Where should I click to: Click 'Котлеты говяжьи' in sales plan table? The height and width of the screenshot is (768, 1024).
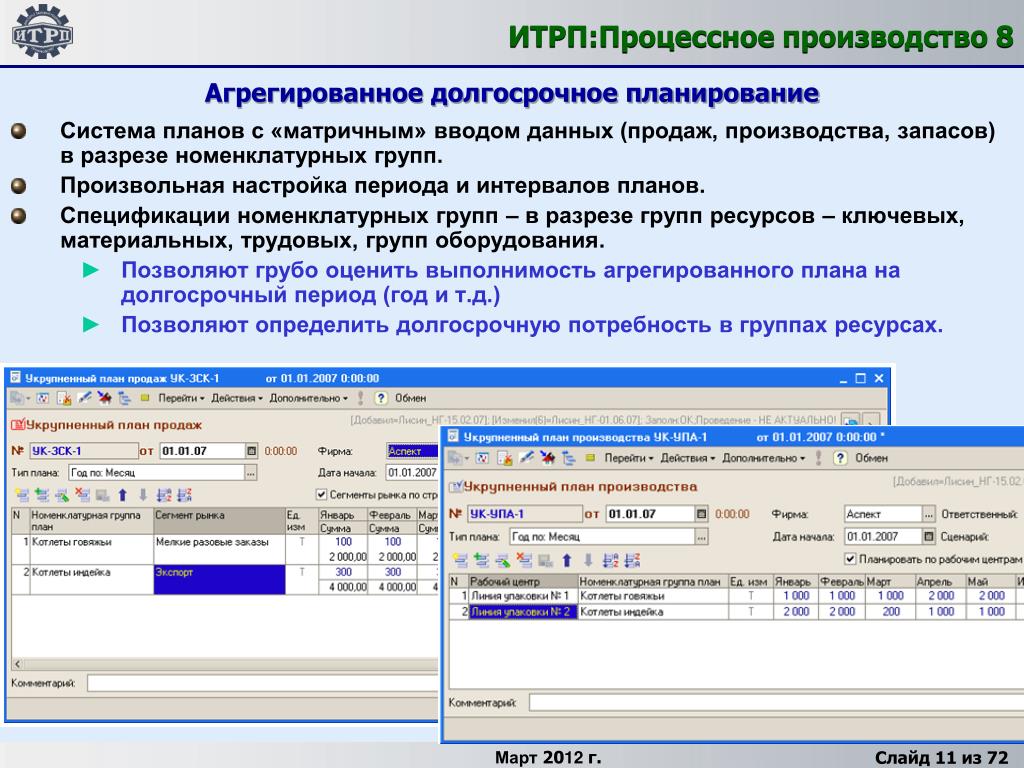(x=91, y=549)
